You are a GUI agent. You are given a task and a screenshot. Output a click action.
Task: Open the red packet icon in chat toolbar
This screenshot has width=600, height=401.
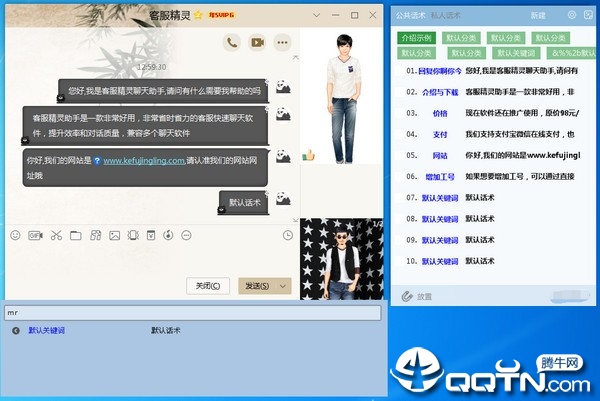pos(151,235)
